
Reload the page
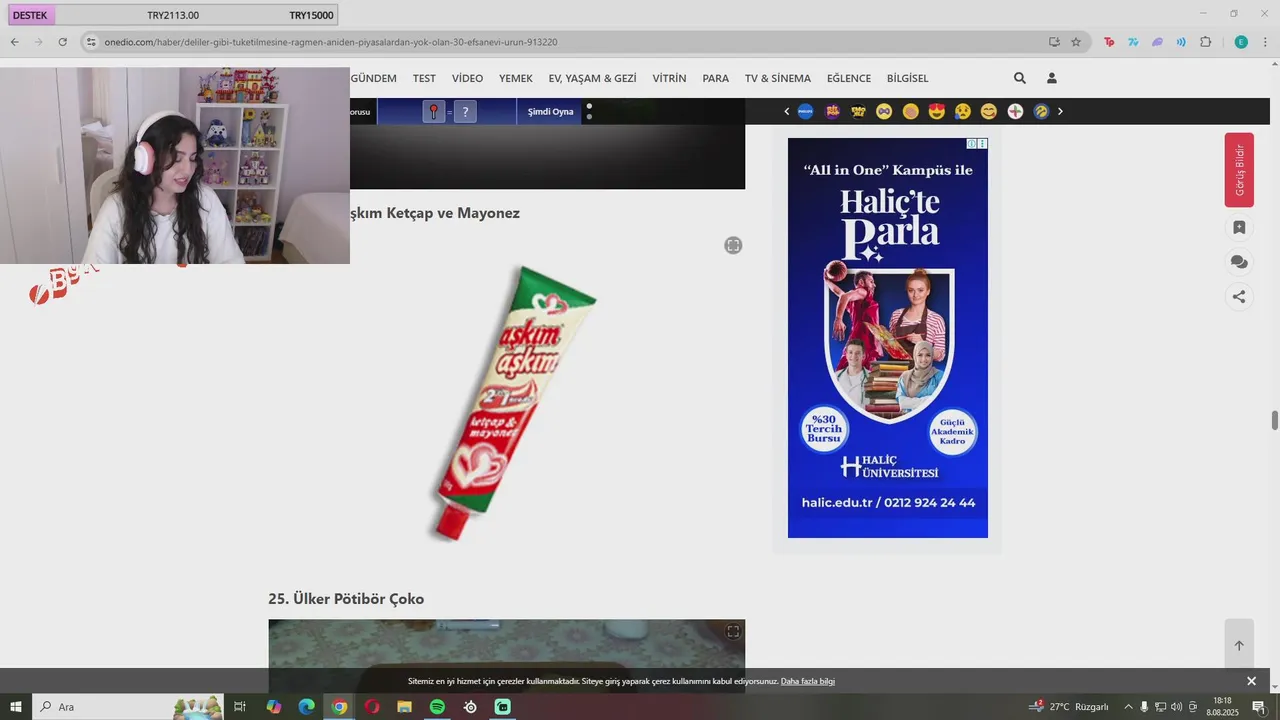(62, 42)
